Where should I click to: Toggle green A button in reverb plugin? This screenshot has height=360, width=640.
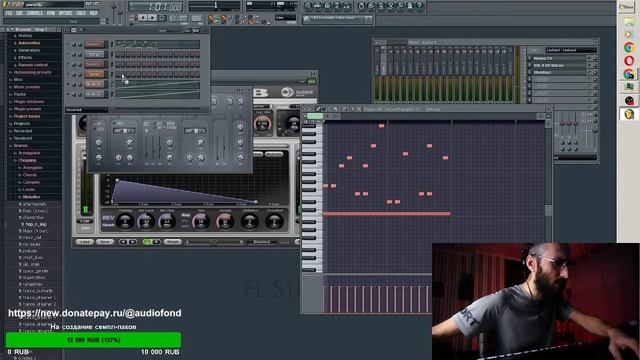pyautogui.click(x=147, y=242)
